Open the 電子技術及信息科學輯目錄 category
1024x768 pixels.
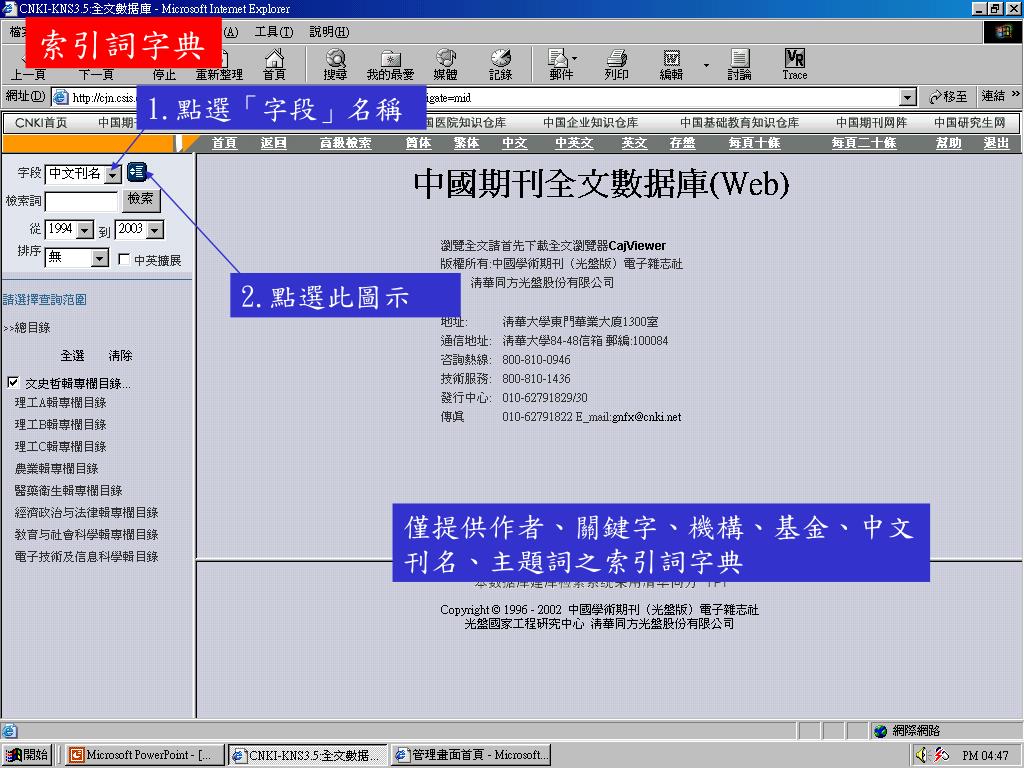click(86, 556)
